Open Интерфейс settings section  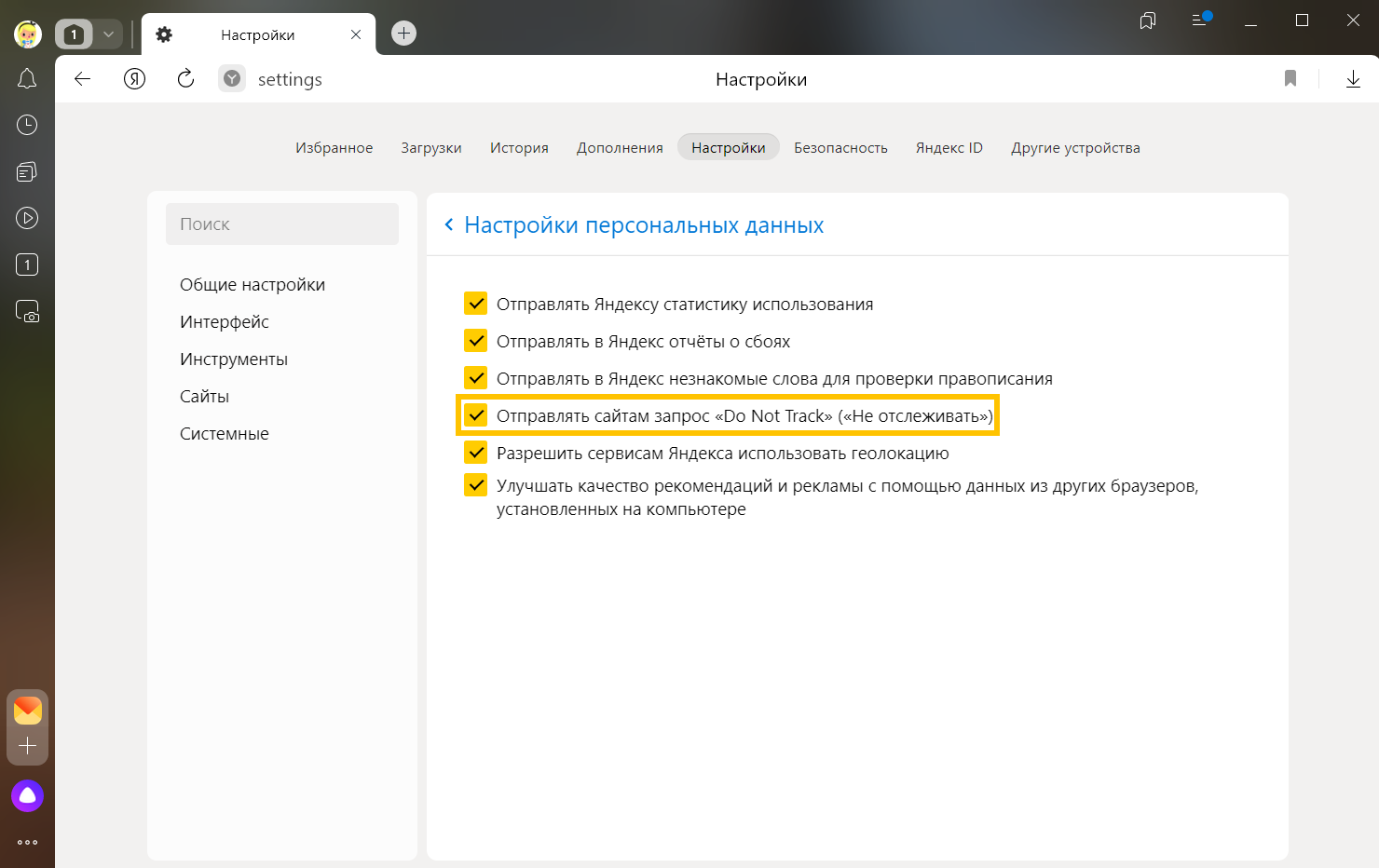click(x=225, y=322)
